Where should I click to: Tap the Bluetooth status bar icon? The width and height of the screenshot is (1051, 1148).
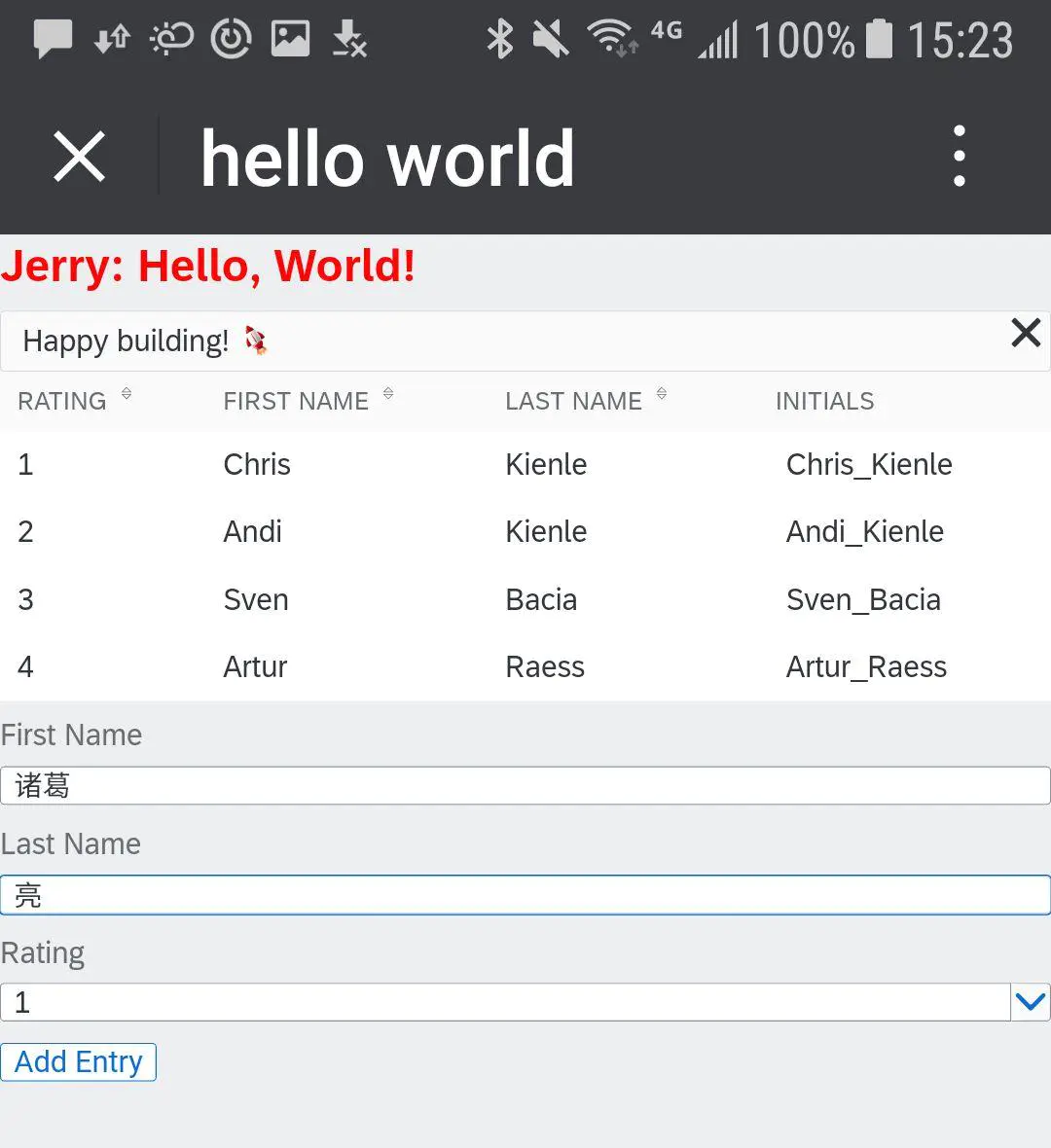click(x=500, y=40)
